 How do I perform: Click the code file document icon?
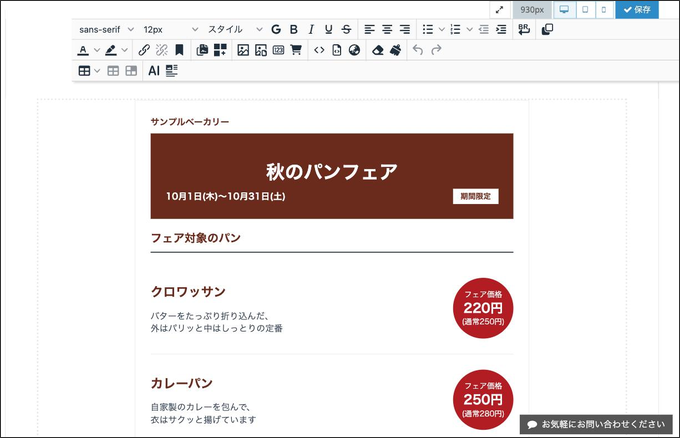tap(337, 50)
